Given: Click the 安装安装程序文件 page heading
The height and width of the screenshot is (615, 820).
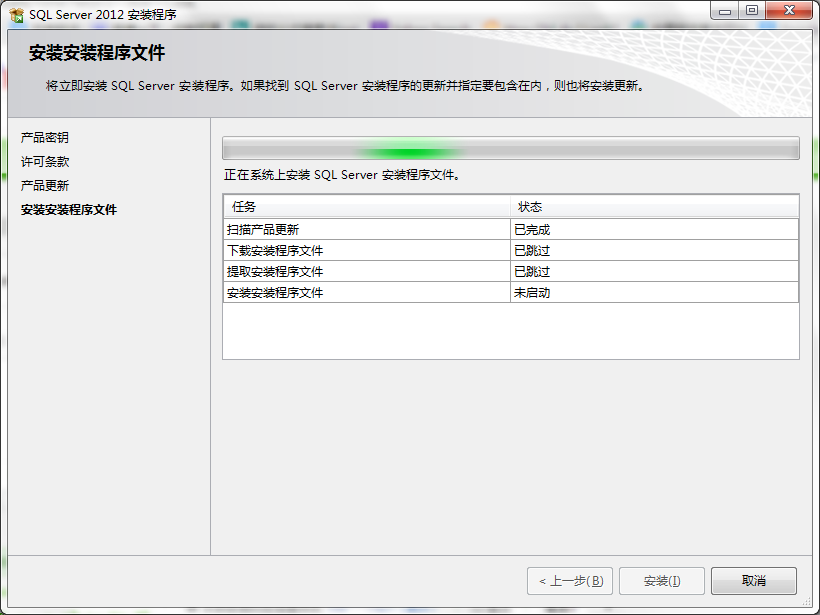Looking at the screenshot, I should coord(97,53).
